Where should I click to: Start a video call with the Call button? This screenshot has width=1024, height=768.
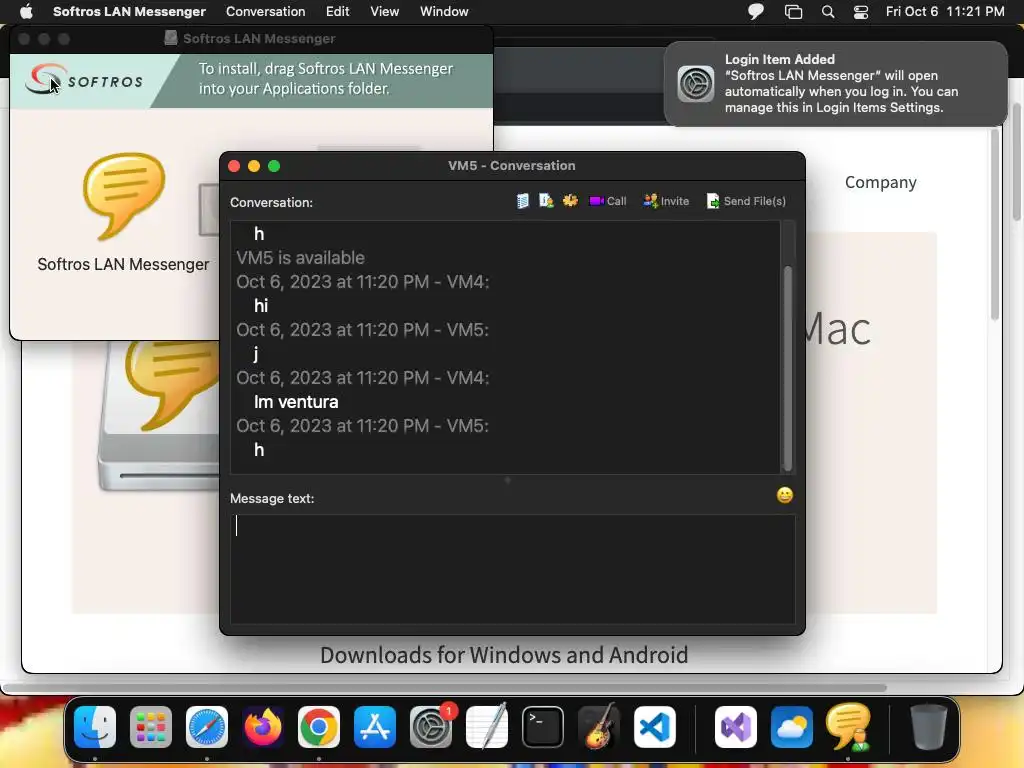pyautogui.click(x=607, y=201)
